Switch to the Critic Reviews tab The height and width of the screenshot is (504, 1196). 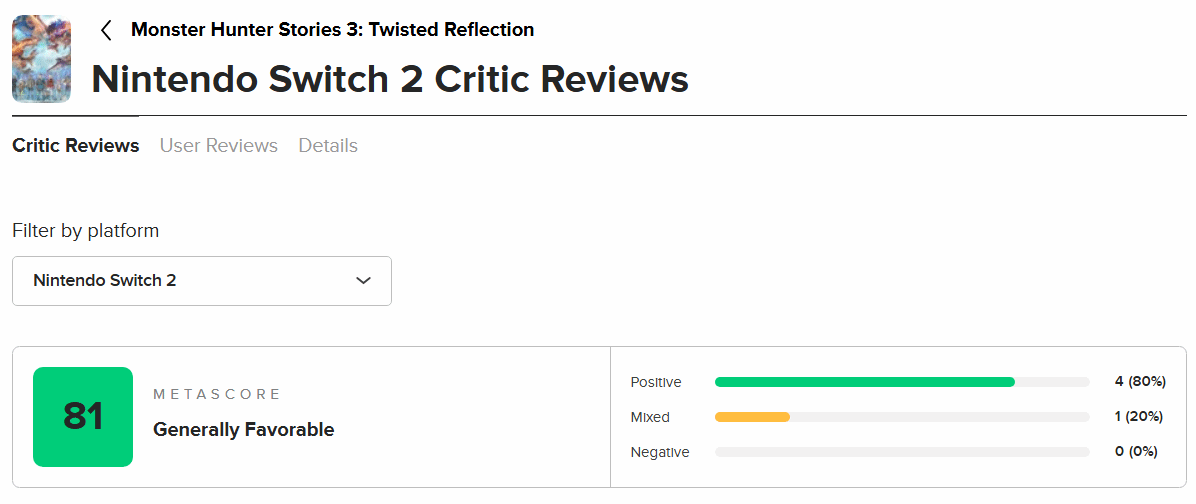[75, 146]
